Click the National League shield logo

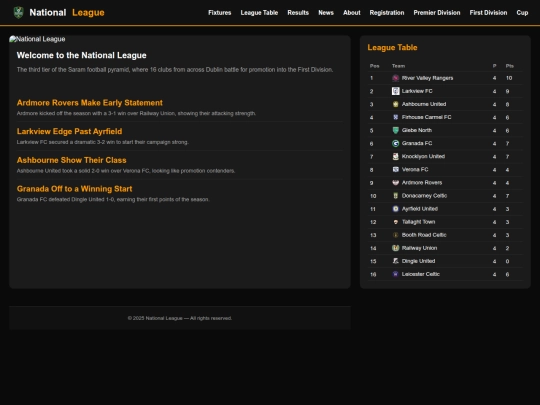18,13
